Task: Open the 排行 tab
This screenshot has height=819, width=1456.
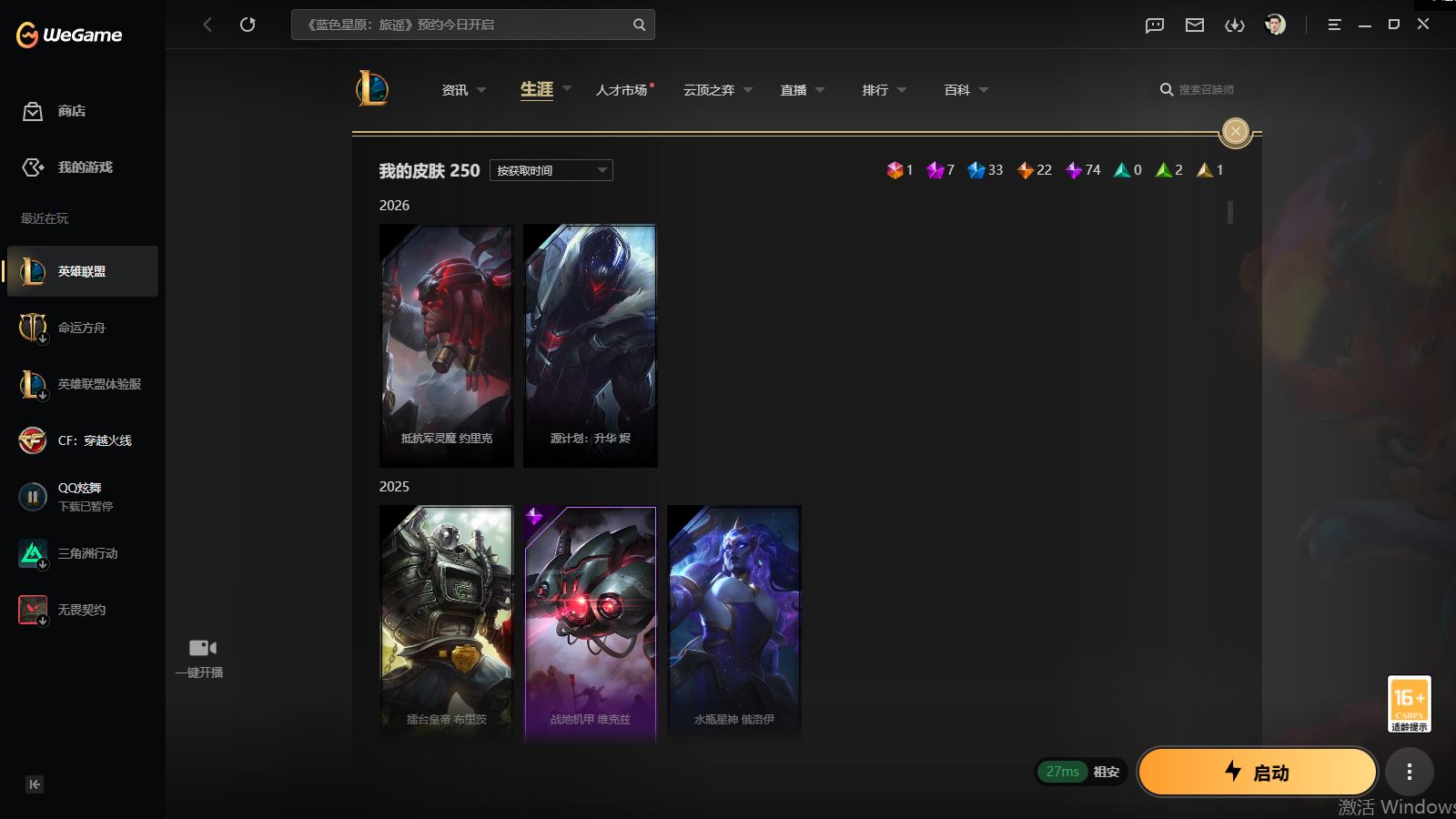Action: pyautogui.click(x=875, y=90)
